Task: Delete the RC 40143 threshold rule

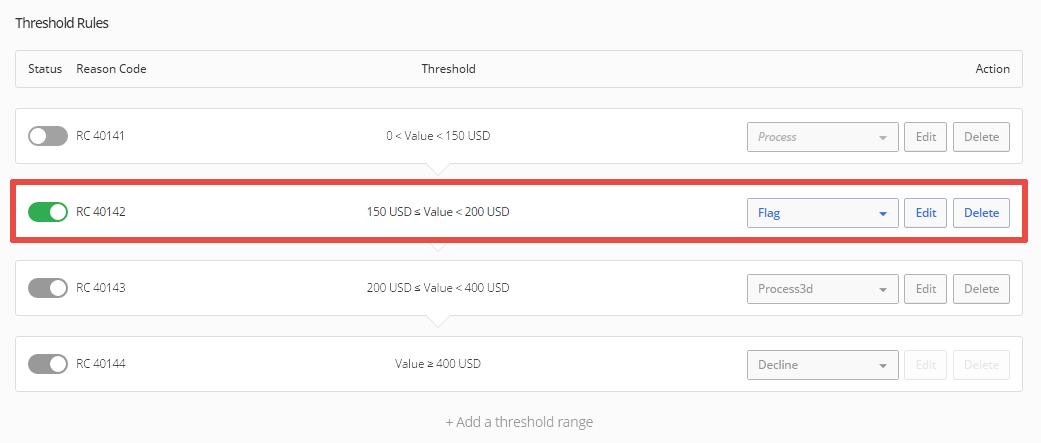Action: tap(981, 289)
